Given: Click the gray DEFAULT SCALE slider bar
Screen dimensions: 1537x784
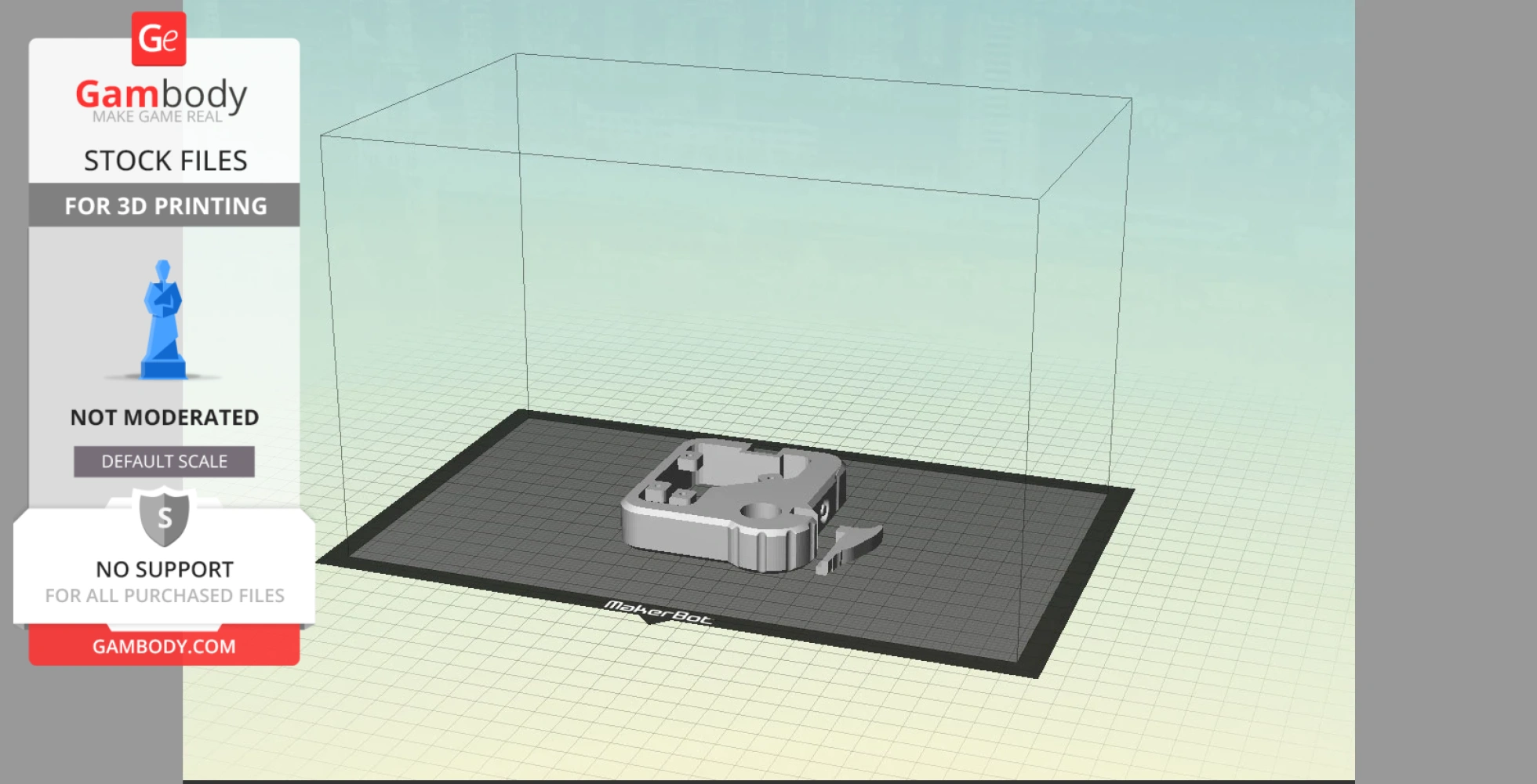Looking at the screenshot, I should click(162, 461).
